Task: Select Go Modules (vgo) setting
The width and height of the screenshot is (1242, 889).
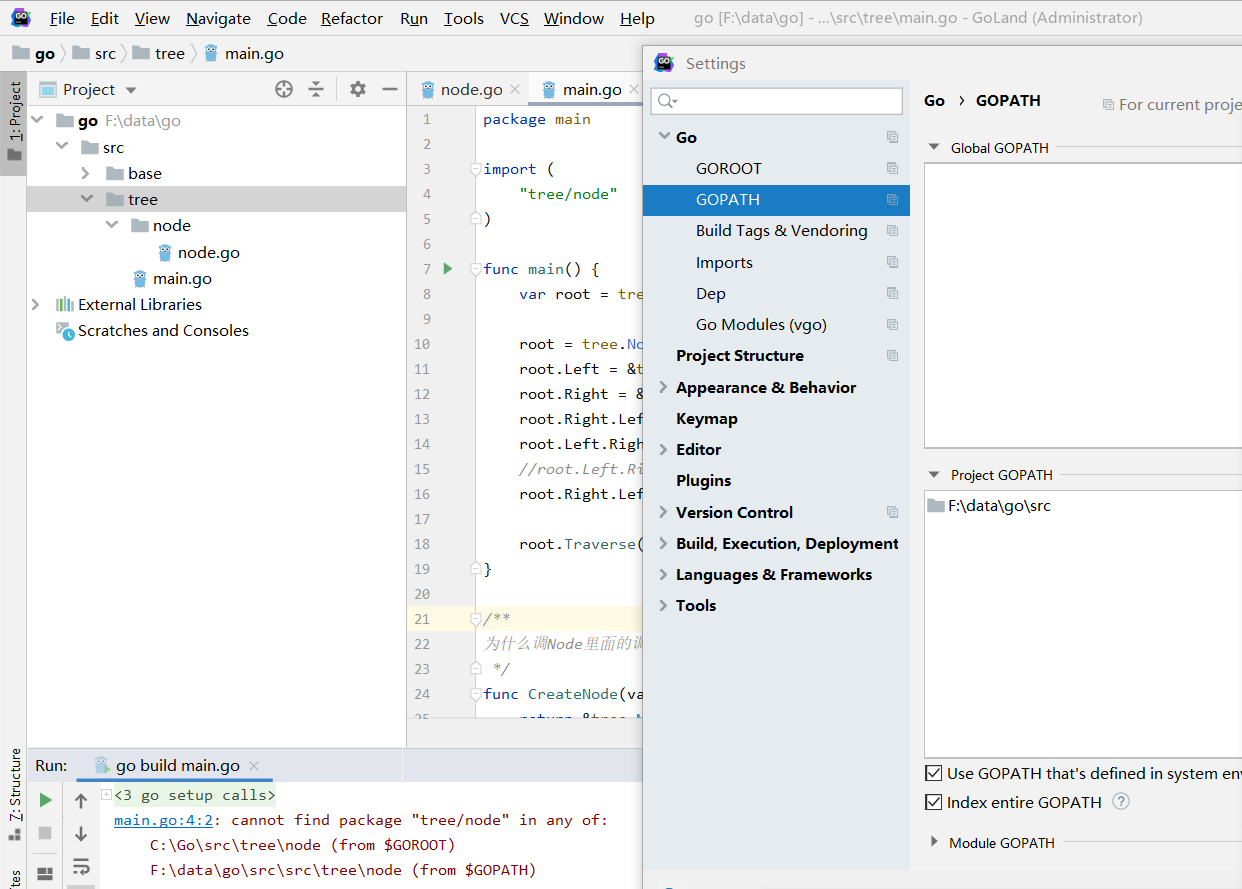Action: (761, 324)
